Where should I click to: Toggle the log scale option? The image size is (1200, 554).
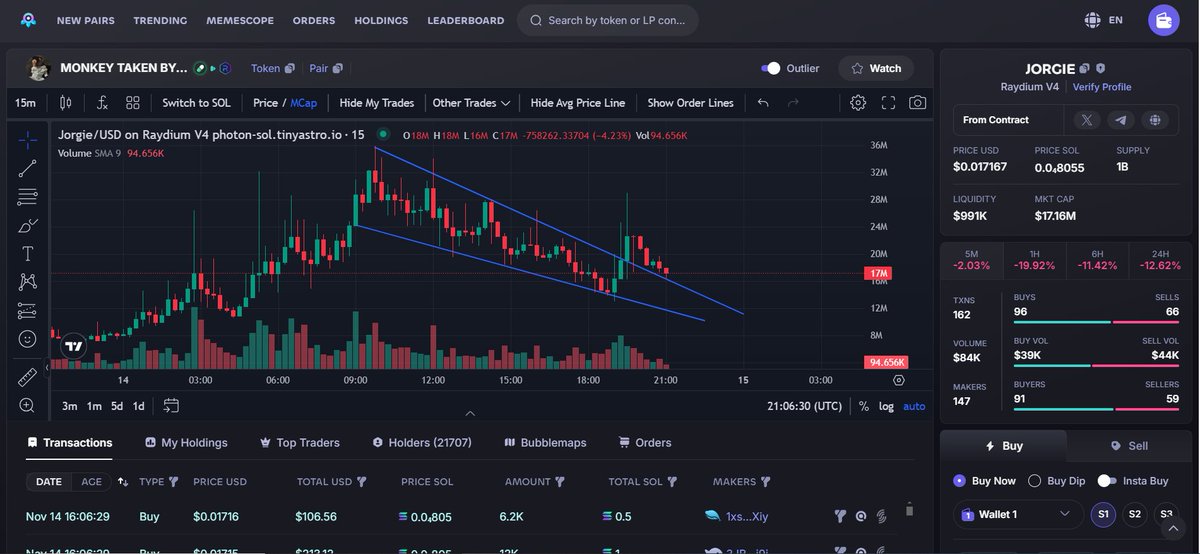pyautogui.click(x=886, y=406)
